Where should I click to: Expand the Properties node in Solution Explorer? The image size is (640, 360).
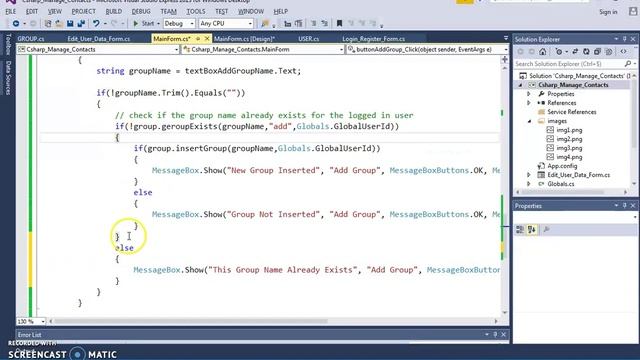[529, 94]
